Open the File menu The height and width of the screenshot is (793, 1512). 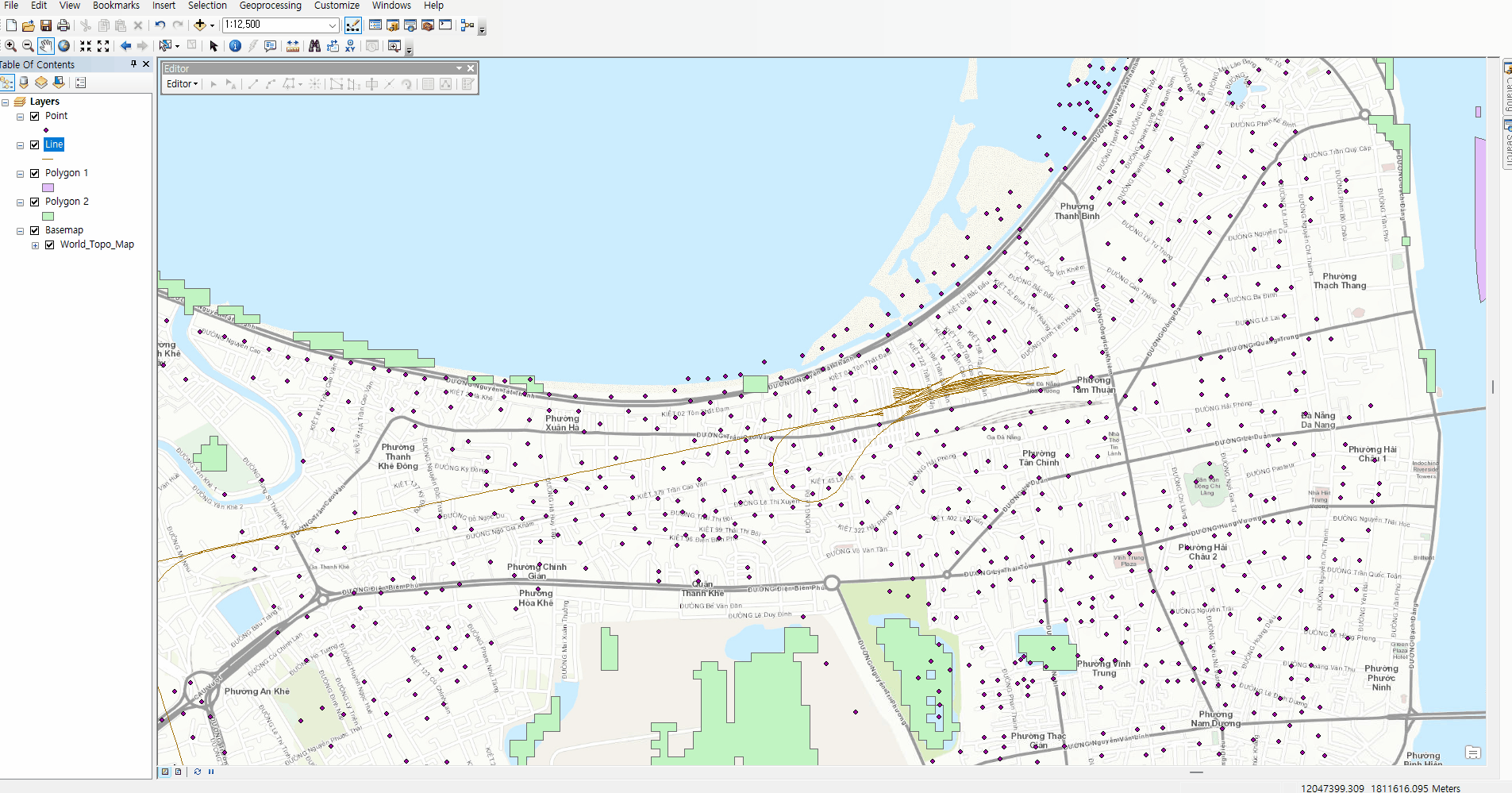tap(11, 6)
